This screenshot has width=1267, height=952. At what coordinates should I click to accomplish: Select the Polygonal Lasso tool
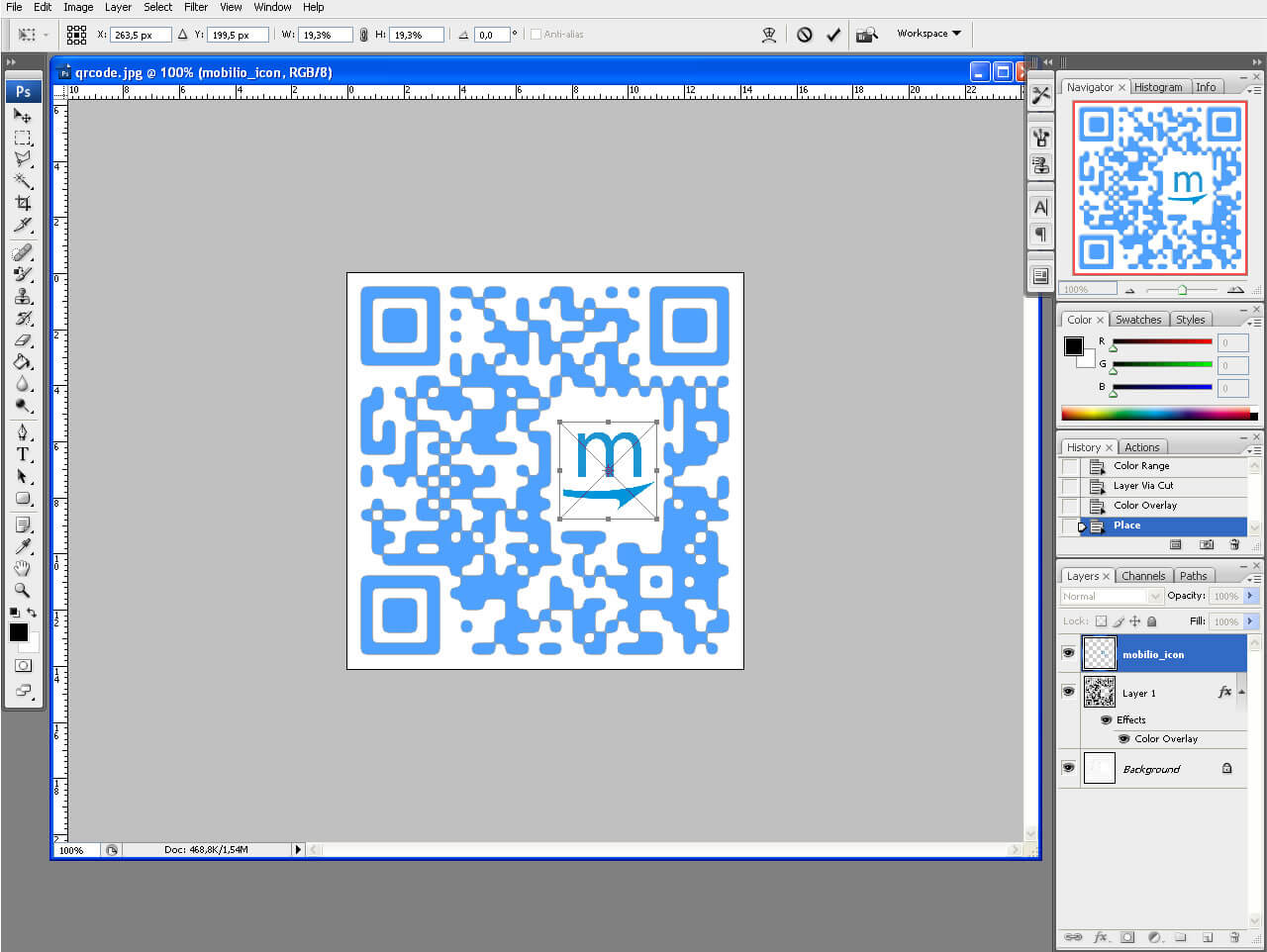click(x=23, y=158)
